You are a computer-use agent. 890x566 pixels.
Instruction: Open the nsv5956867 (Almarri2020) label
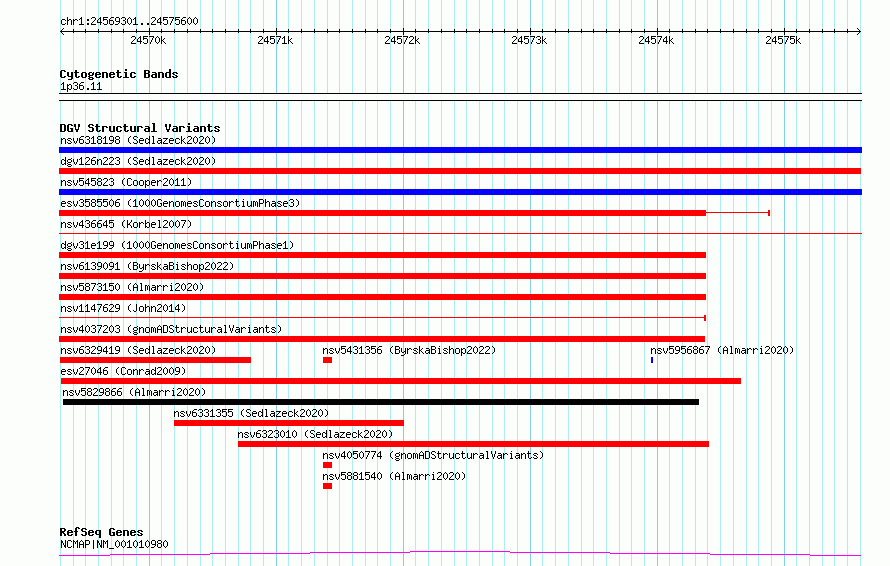(722, 350)
